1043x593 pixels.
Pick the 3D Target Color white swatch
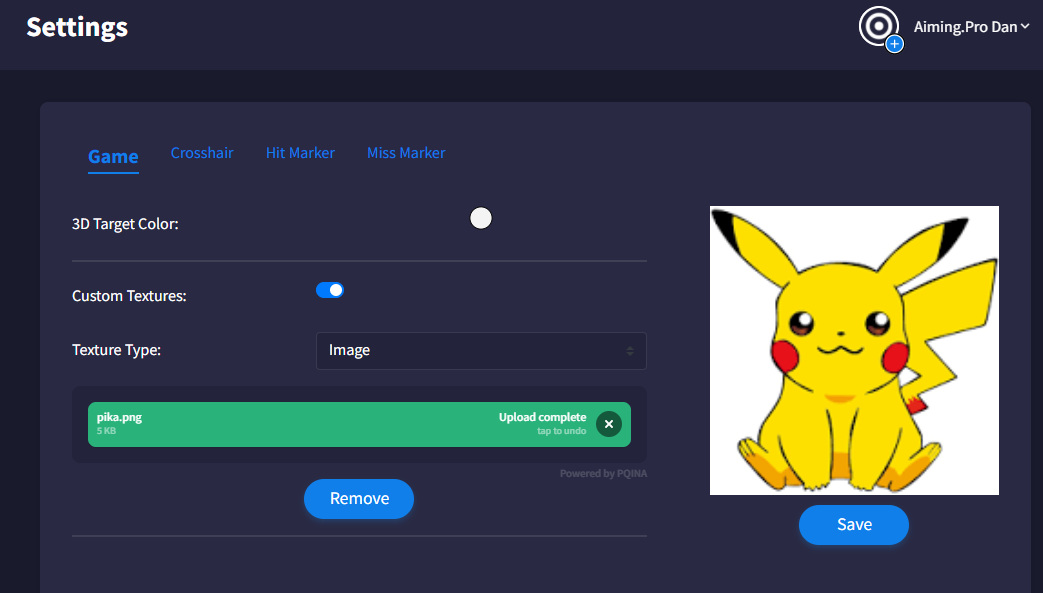click(481, 219)
